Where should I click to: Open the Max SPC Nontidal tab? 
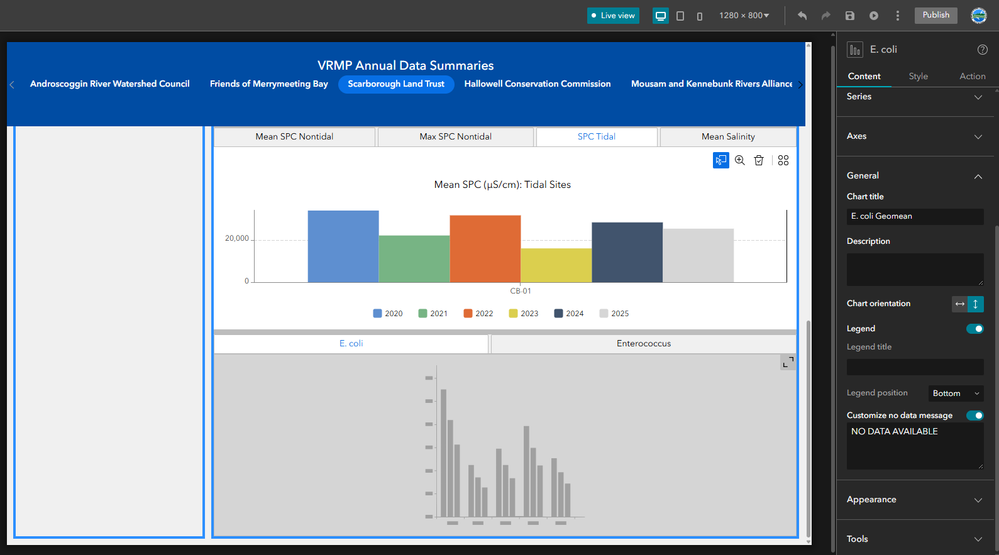(x=456, y=137)
